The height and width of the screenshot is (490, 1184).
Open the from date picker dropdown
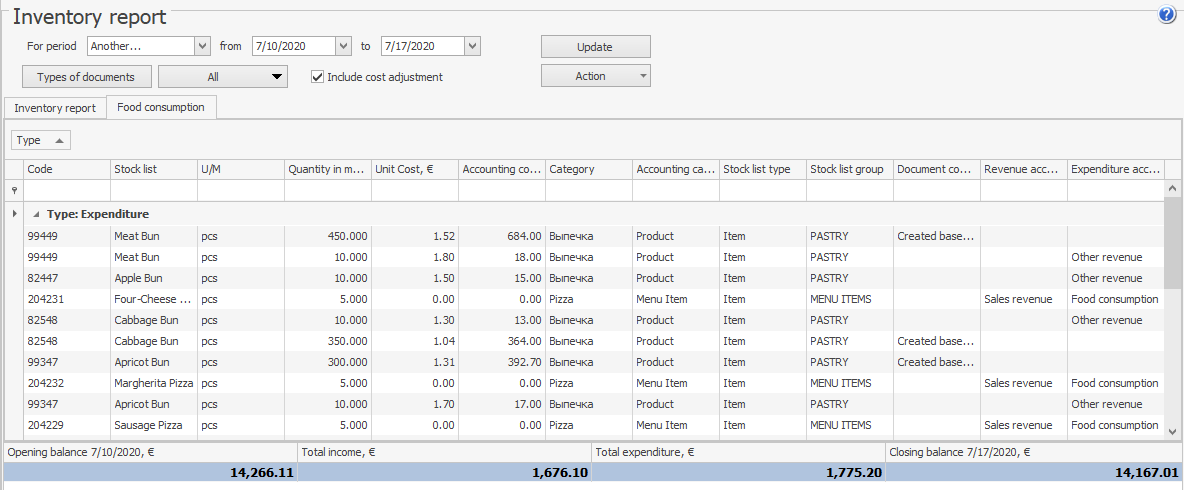(344, 46)
